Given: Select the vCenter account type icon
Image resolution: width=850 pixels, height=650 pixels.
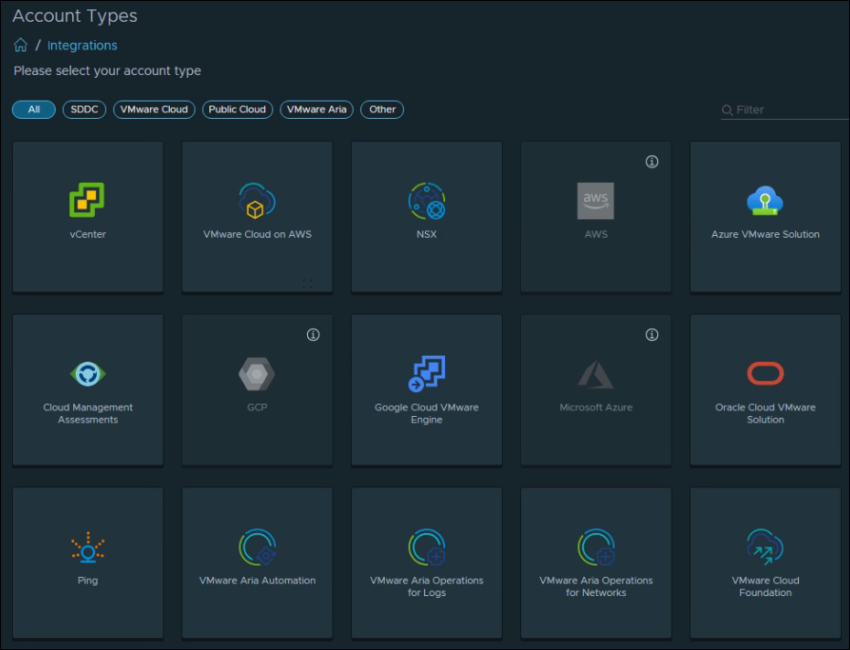Looking at the screenshot, I should (x=87, y=200).
